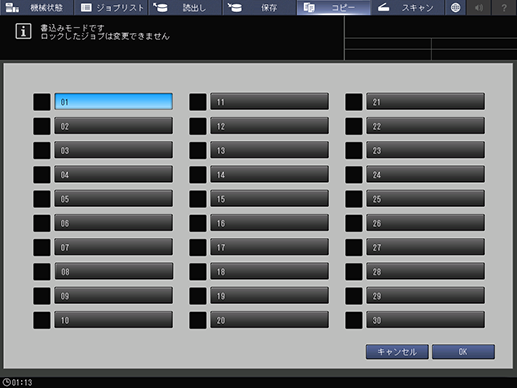The height and width of the screenshot is (388, 517).
Task: Toggle the lock box beside slot 21
Action: pos(354,102)
